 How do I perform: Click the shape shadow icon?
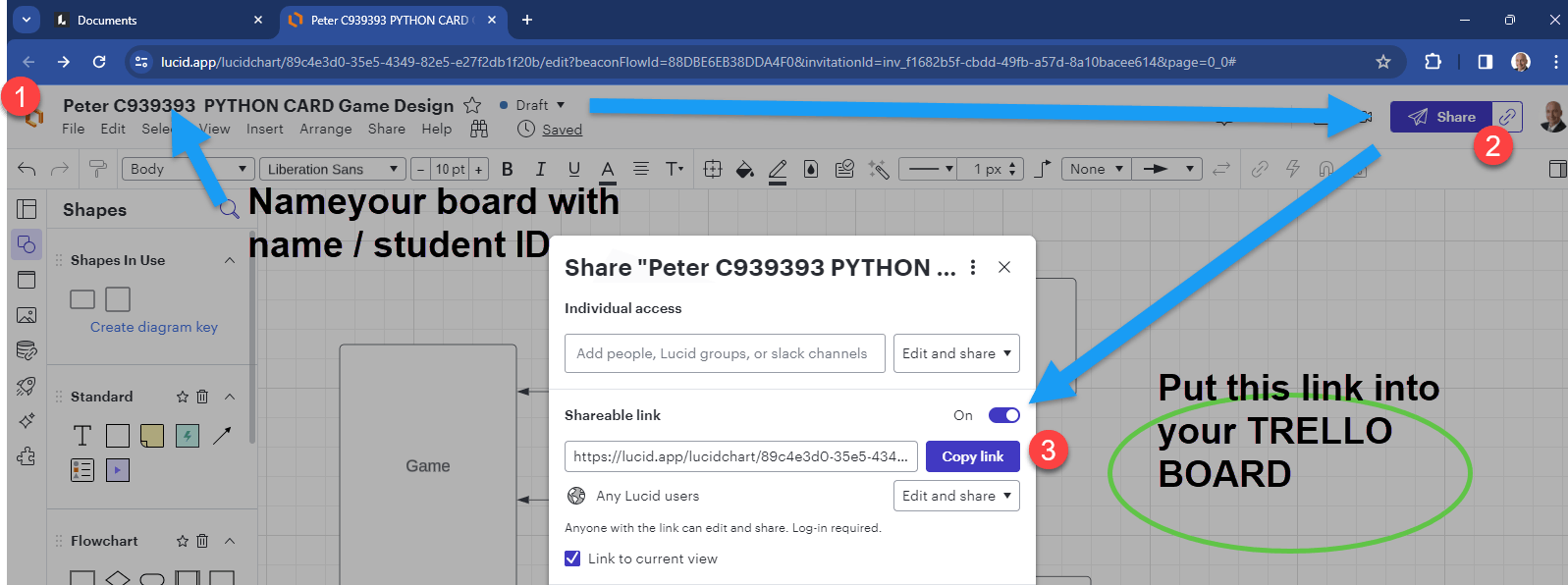click(x=811, y=169)
